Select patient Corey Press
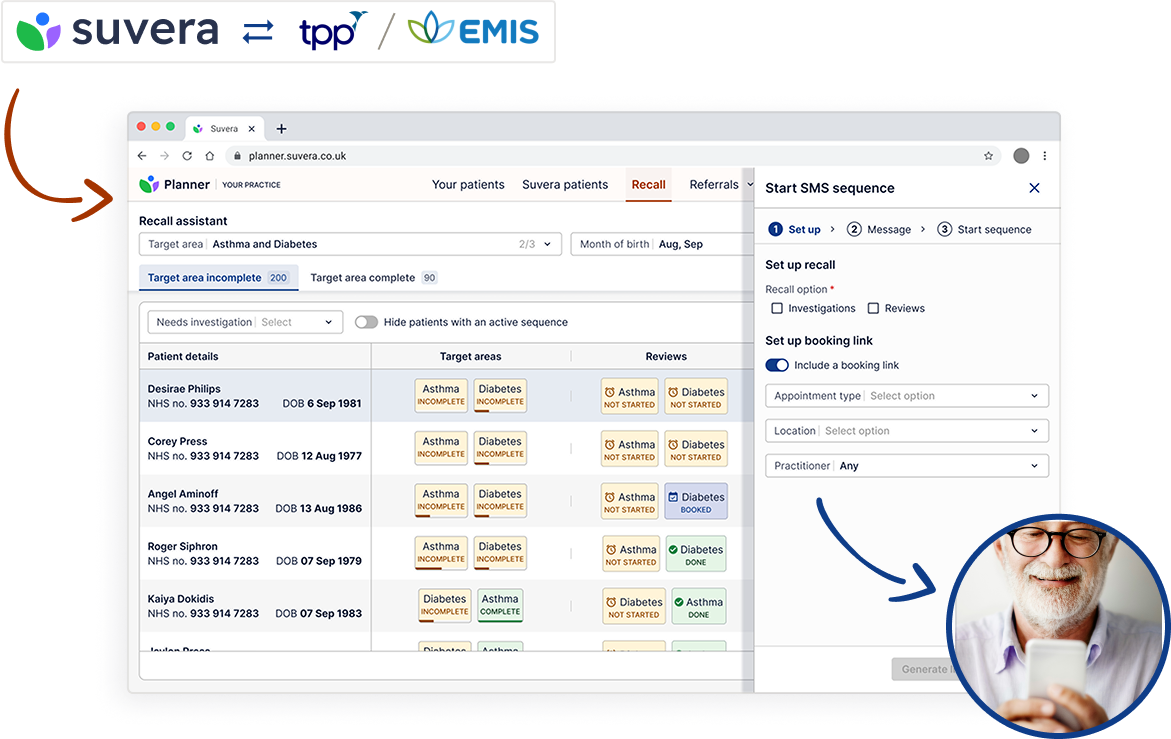The image size is (1171, 739). (x=255, y=448)
